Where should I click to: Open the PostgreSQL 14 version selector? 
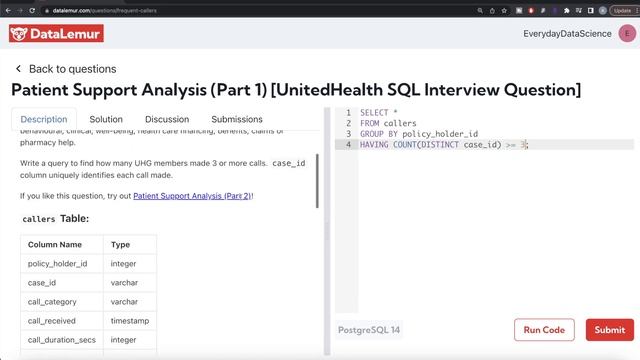pyautogui.click(x=369, y=330)
